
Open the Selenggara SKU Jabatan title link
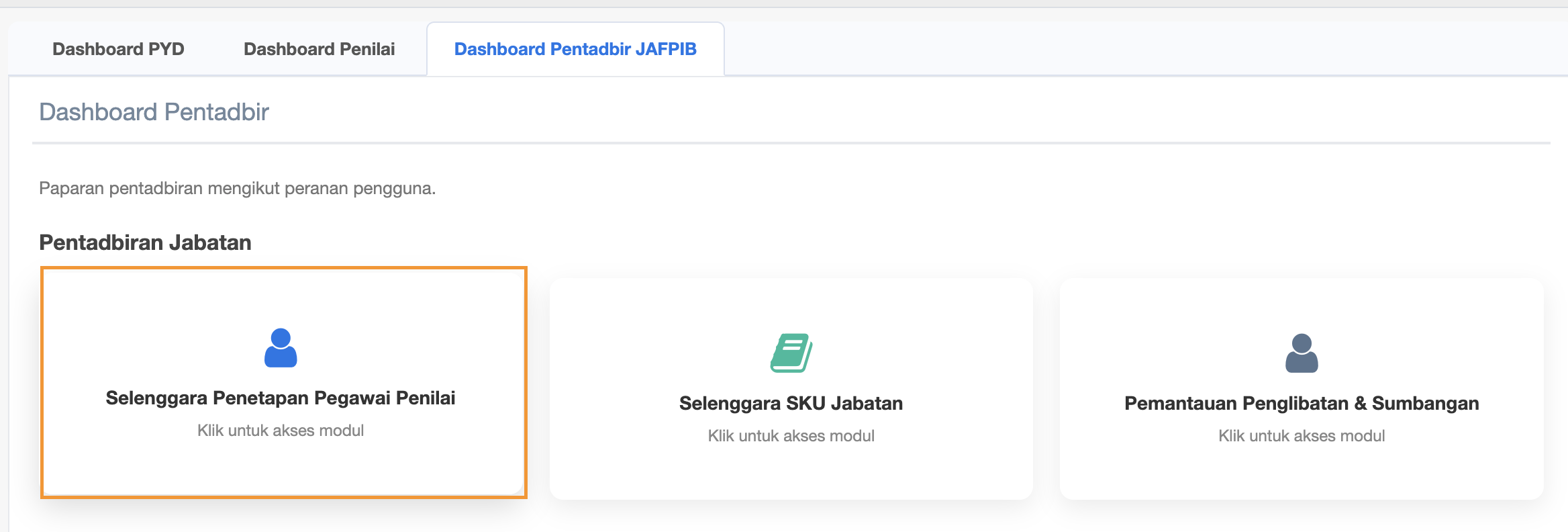(791, 403)
